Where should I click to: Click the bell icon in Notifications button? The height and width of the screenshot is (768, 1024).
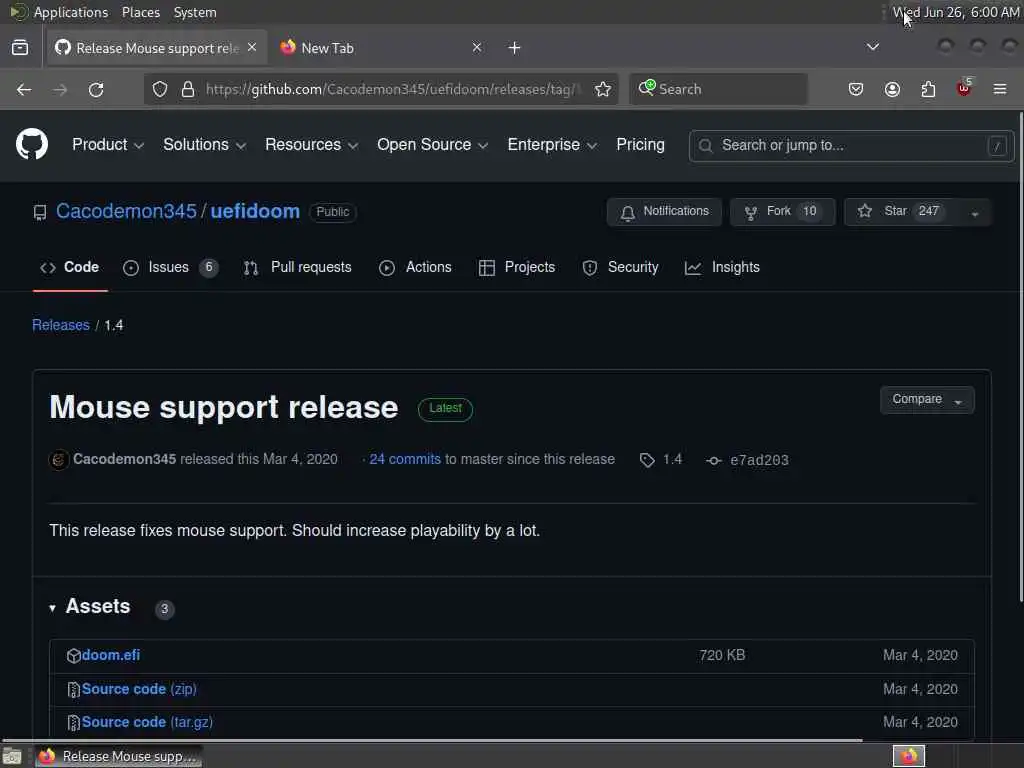click(x=628, y=213)
